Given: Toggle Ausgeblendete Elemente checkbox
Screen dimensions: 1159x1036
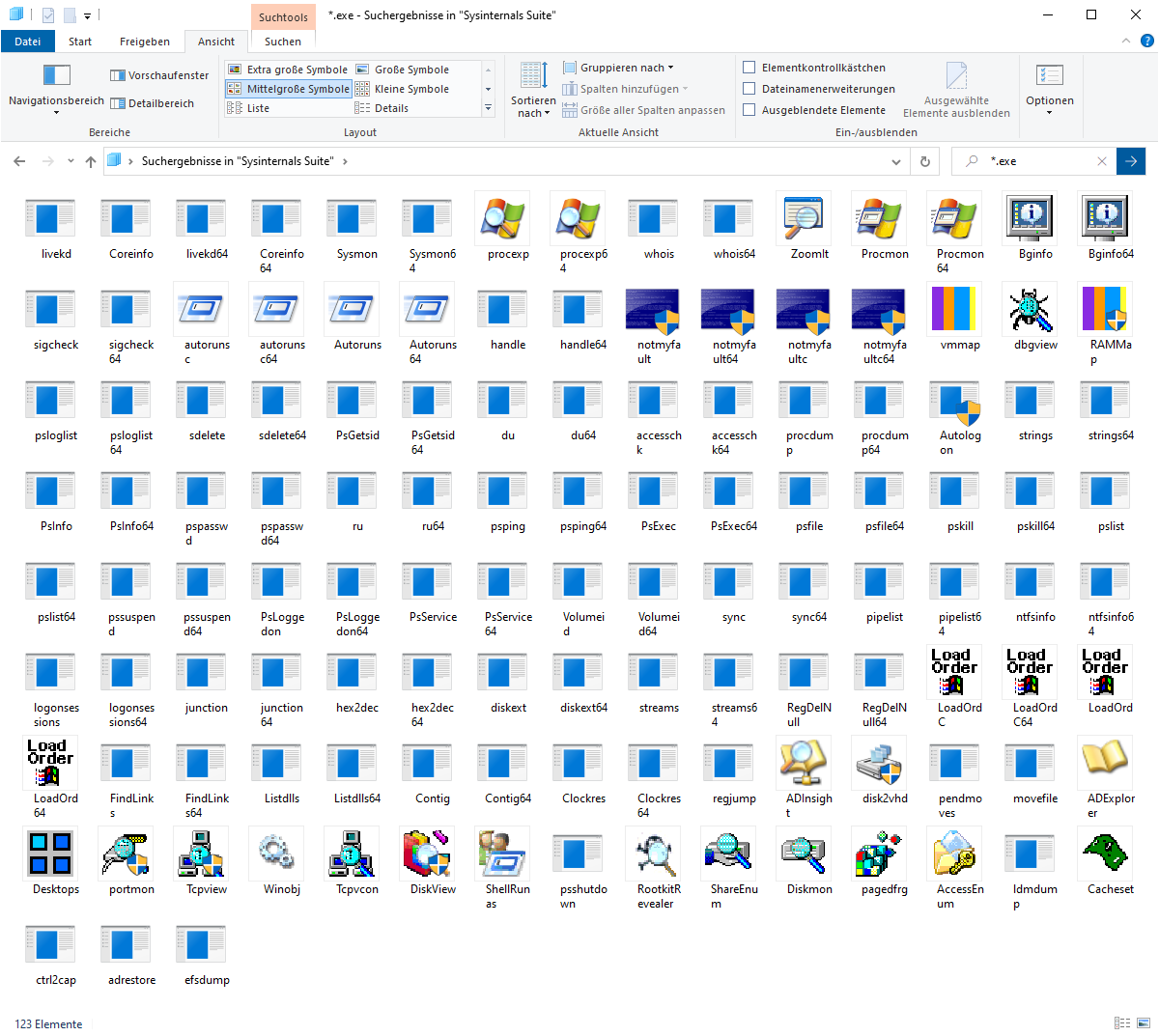Looking at the screenshot, I should click(749, 110).
